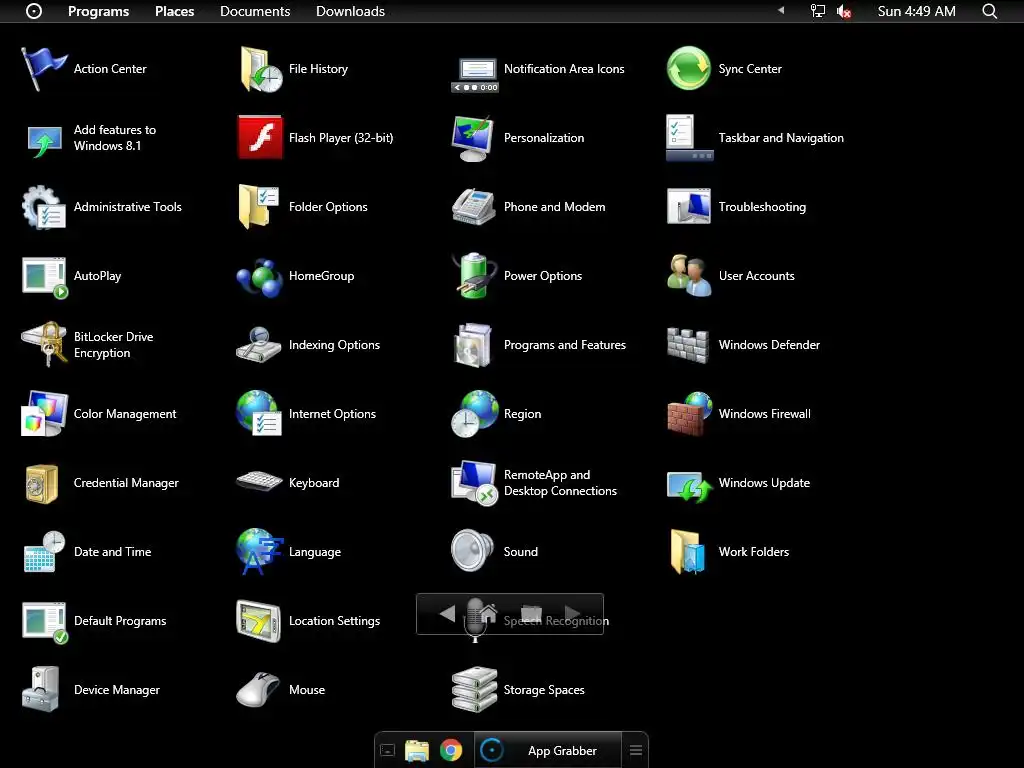This screenshot has width=1024, height=768.
Task: Open the Credential Manager safe icon
Action: [42, 483]
